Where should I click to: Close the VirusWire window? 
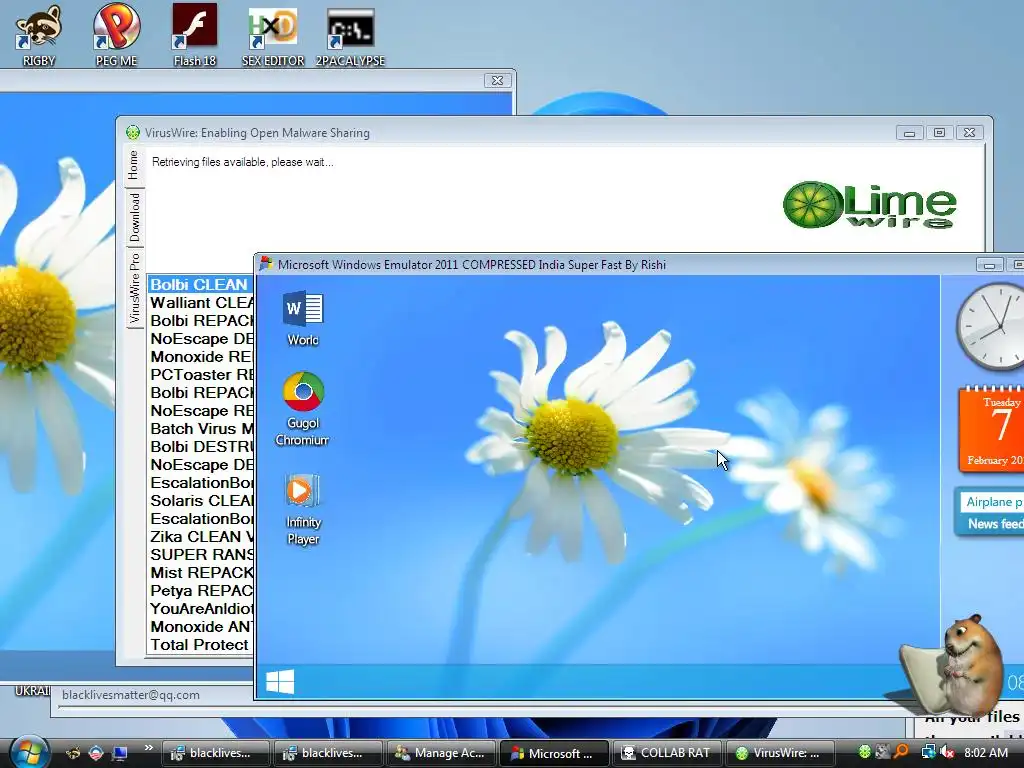tap(969, 133)
